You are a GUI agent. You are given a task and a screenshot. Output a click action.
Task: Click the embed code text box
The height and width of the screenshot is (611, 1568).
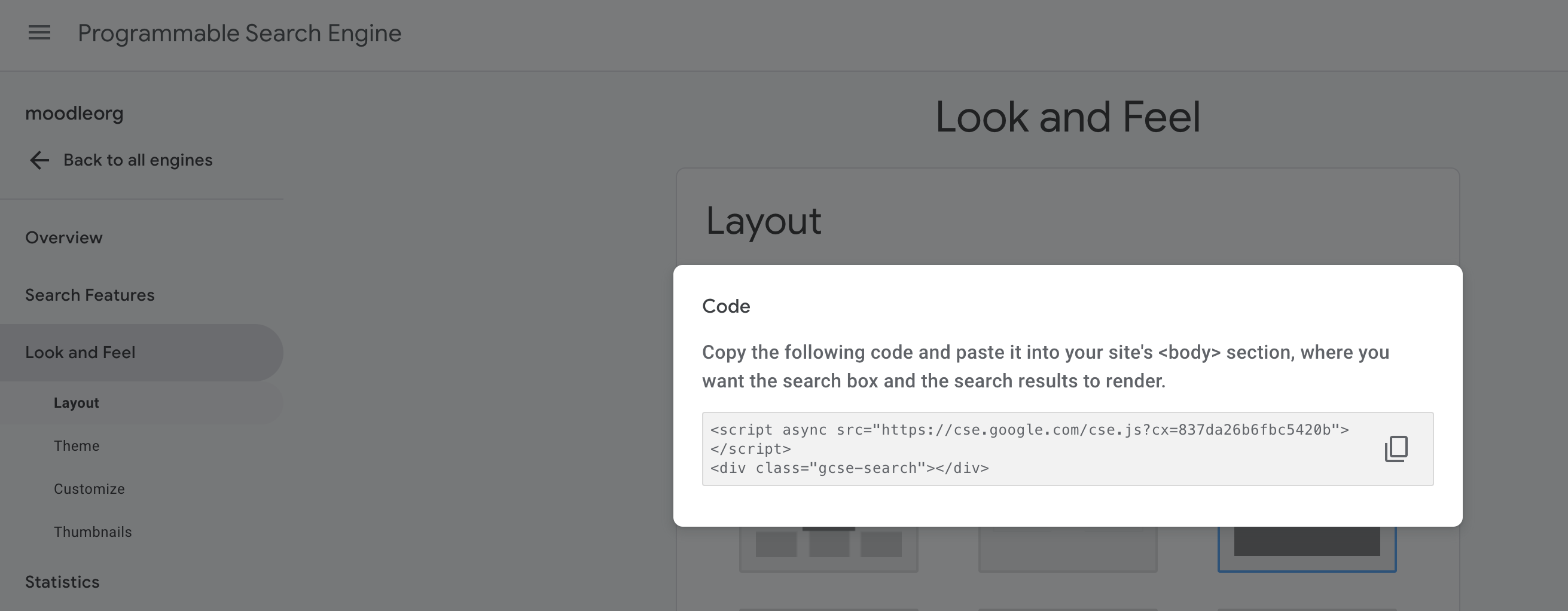click(1067, 449)
